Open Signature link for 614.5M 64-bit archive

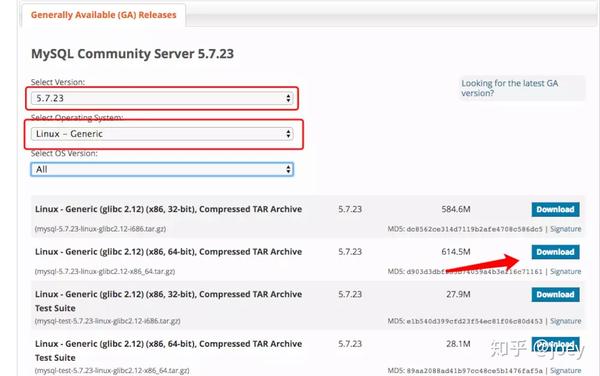566,272
